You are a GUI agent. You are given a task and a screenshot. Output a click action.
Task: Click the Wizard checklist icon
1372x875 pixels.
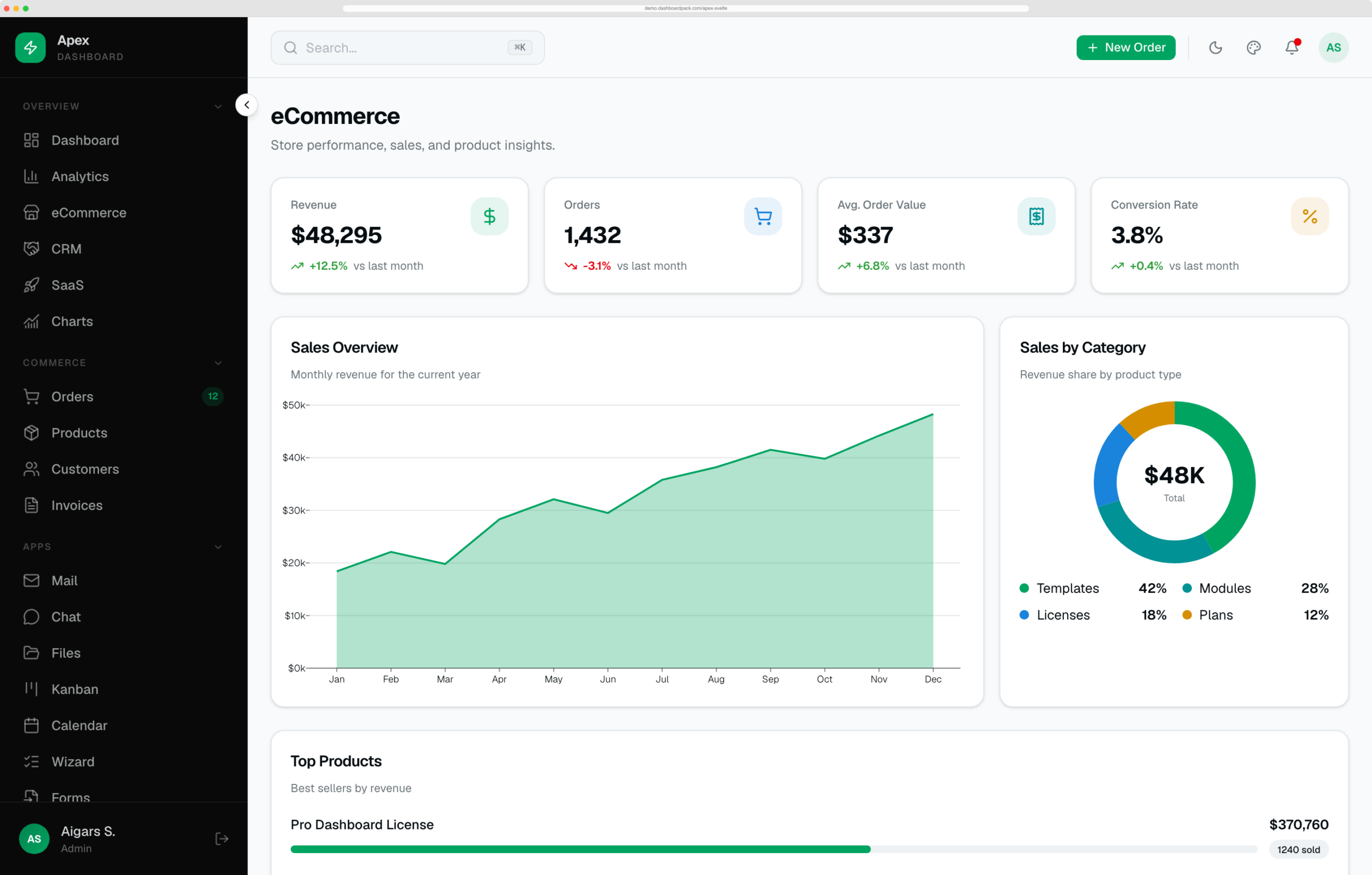point(31,762)
